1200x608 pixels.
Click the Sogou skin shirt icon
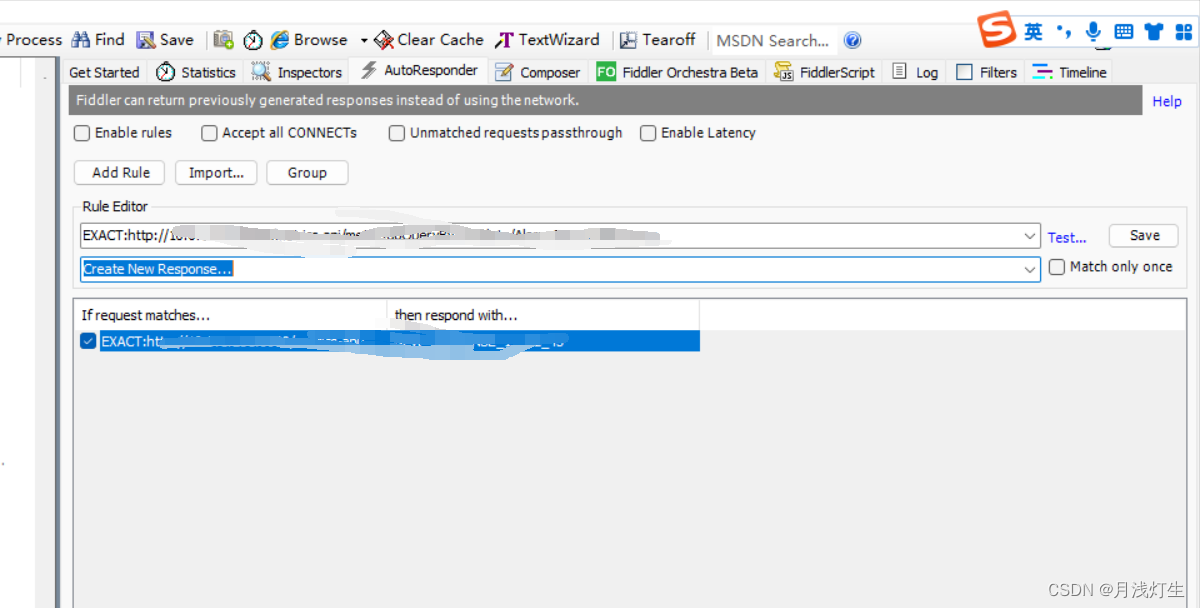(1154, 32)
